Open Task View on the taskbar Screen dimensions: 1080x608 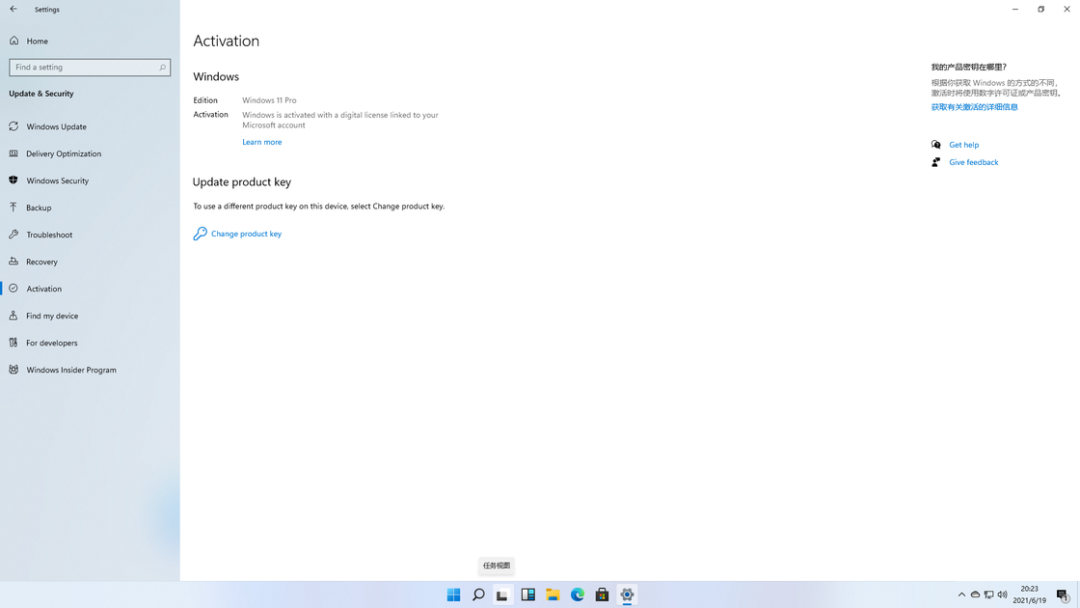point(503,595)
